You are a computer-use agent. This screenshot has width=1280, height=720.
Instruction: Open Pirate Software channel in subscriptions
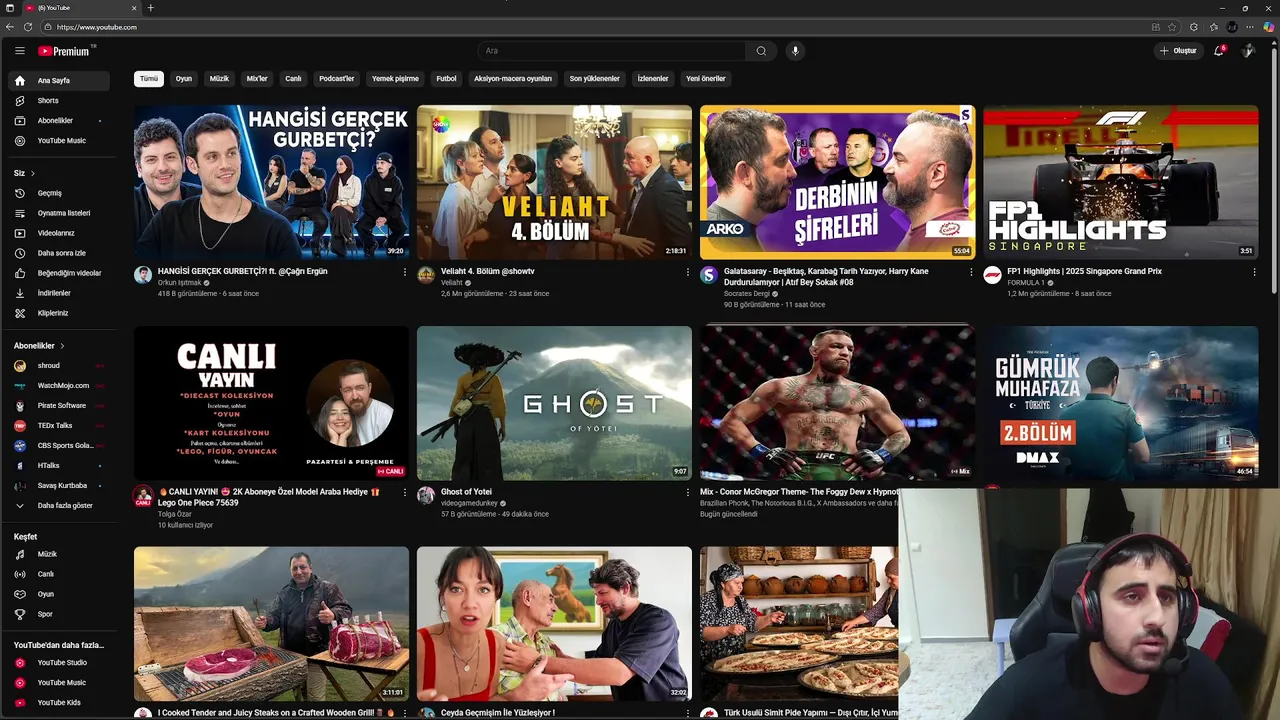point(58,406)
